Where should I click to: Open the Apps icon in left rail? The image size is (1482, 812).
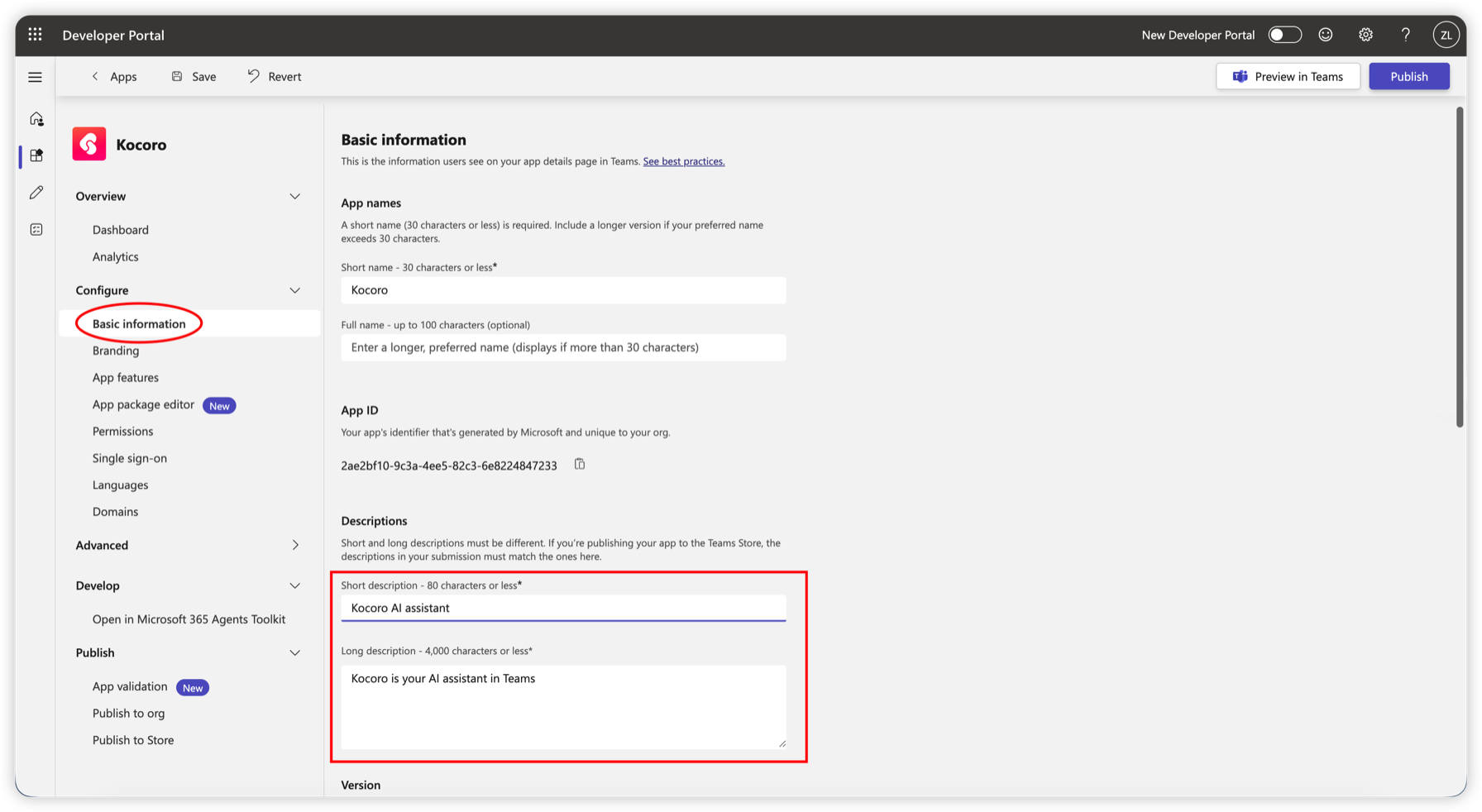point(36,155)
